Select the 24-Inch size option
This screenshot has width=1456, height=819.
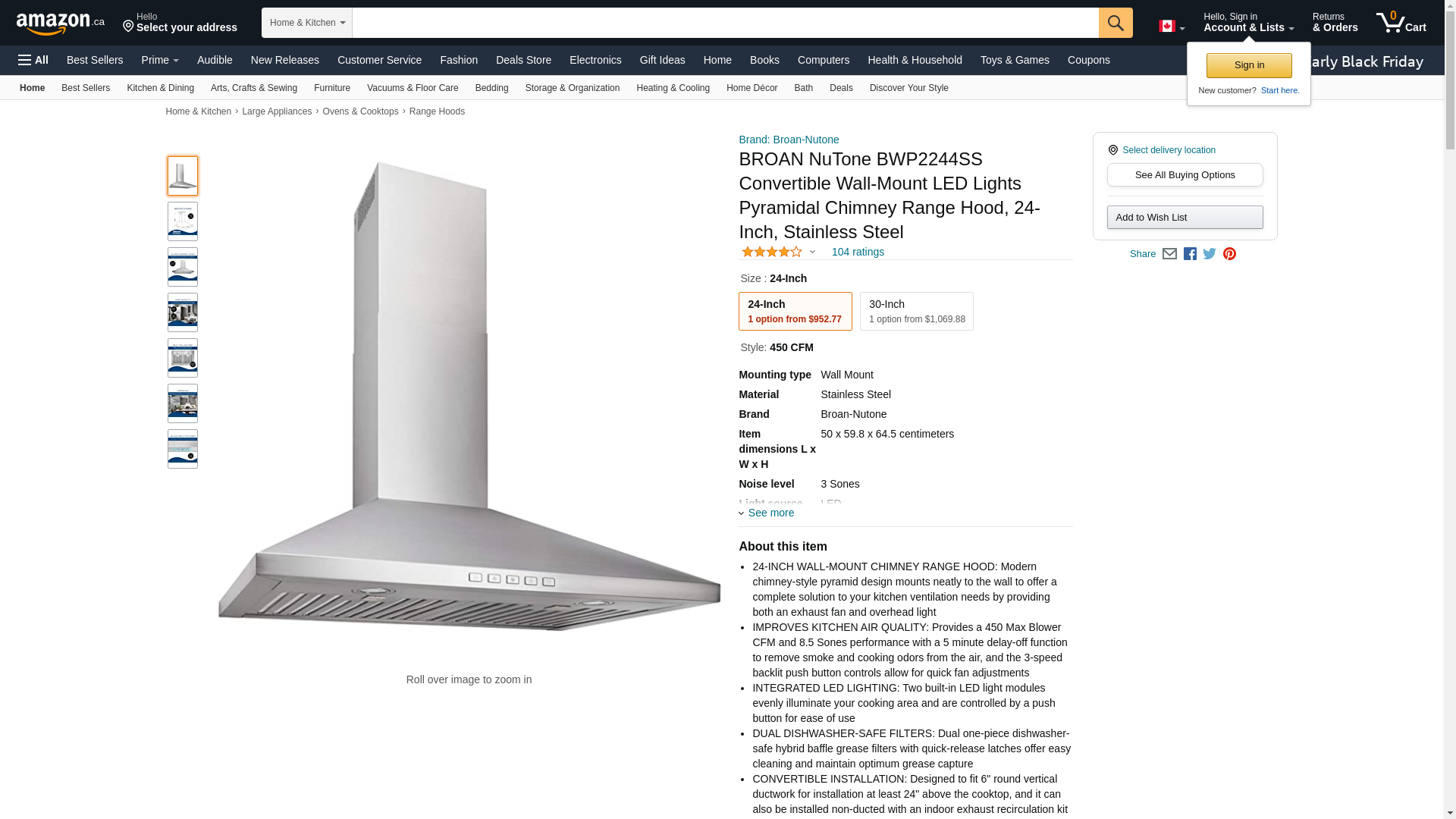pyautogui.click(x=795, y=311)
